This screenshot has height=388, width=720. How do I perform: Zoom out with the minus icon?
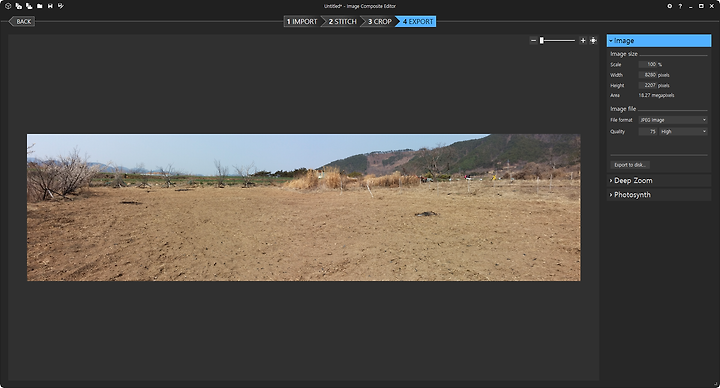pos(533,40)
